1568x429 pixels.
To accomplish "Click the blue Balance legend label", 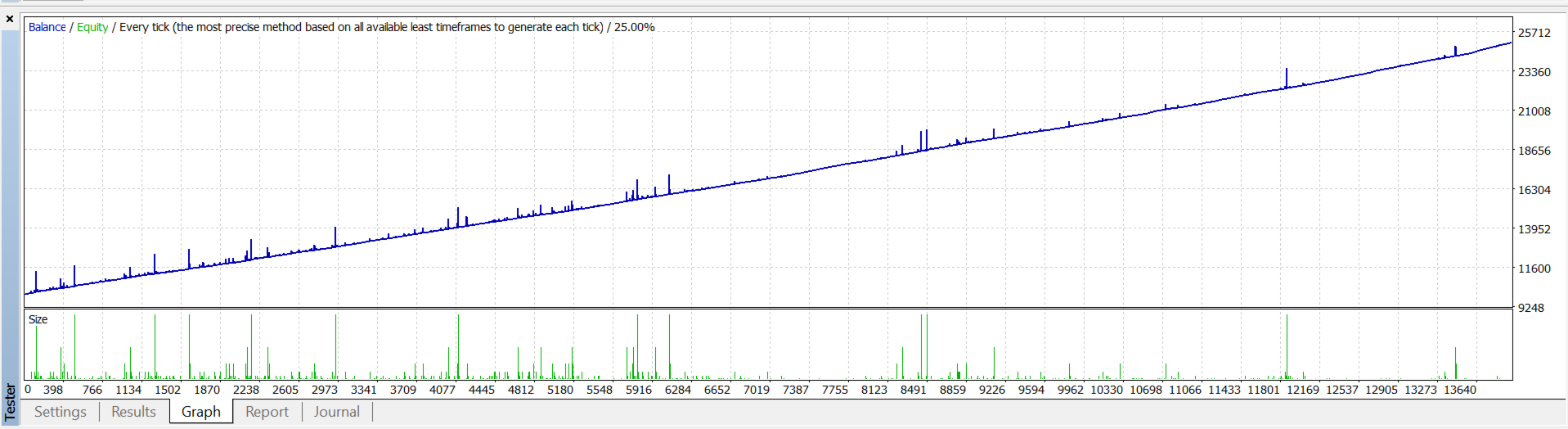I will 47,27.
